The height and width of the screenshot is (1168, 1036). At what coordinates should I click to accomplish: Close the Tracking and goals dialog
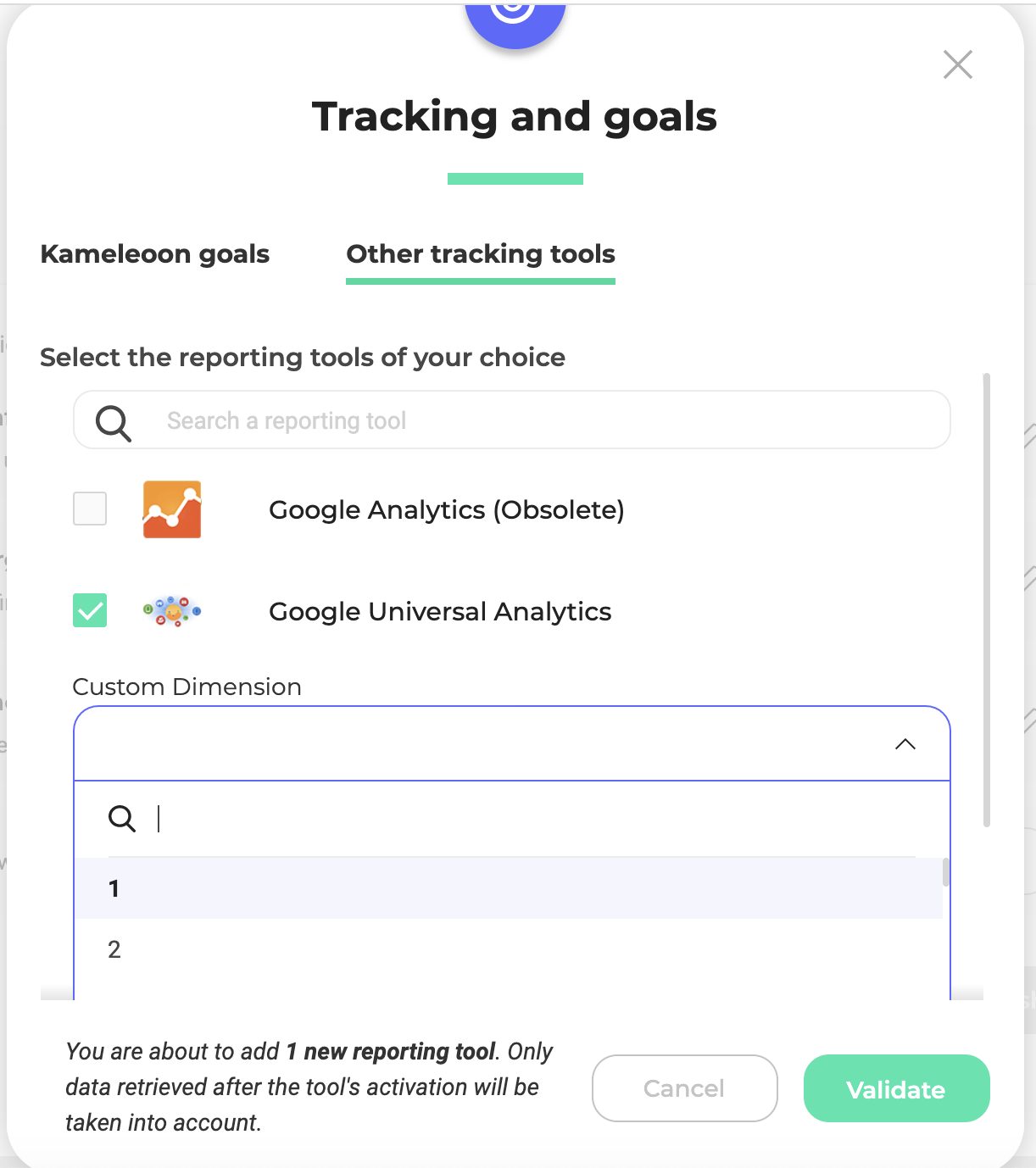pos(958,64)
